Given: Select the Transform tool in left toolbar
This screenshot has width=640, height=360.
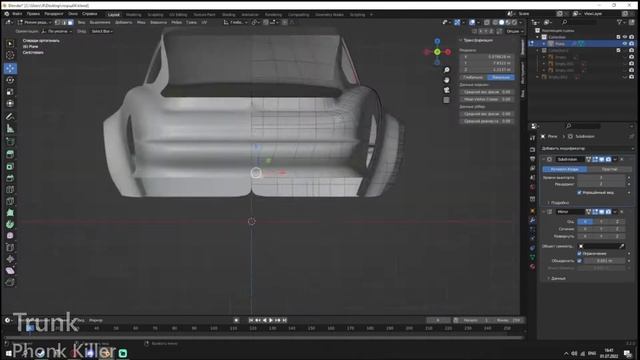Looking at the screenshot, I should coord(10,104).
